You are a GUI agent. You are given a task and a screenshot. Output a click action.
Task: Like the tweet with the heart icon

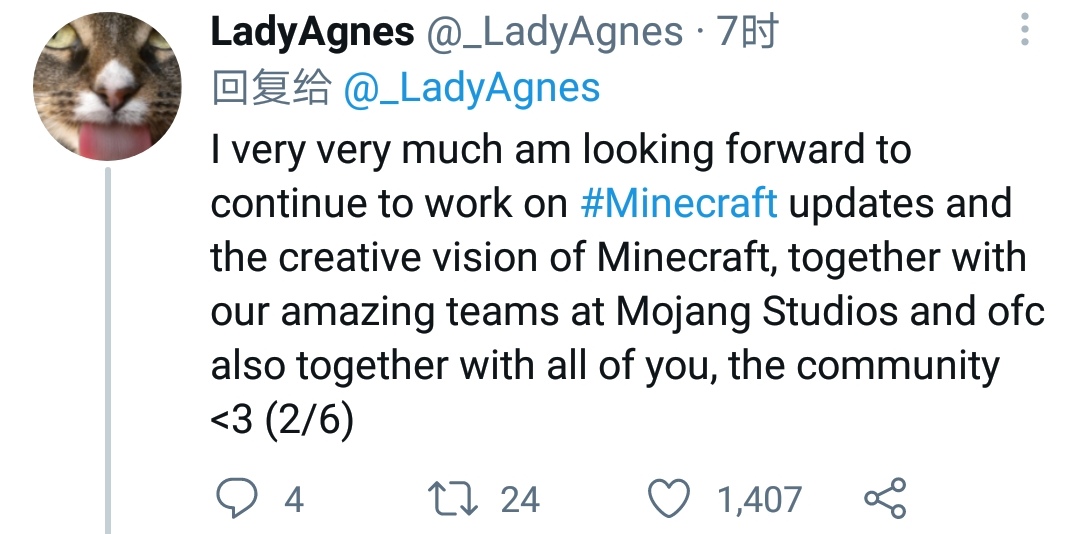point(670,498)
